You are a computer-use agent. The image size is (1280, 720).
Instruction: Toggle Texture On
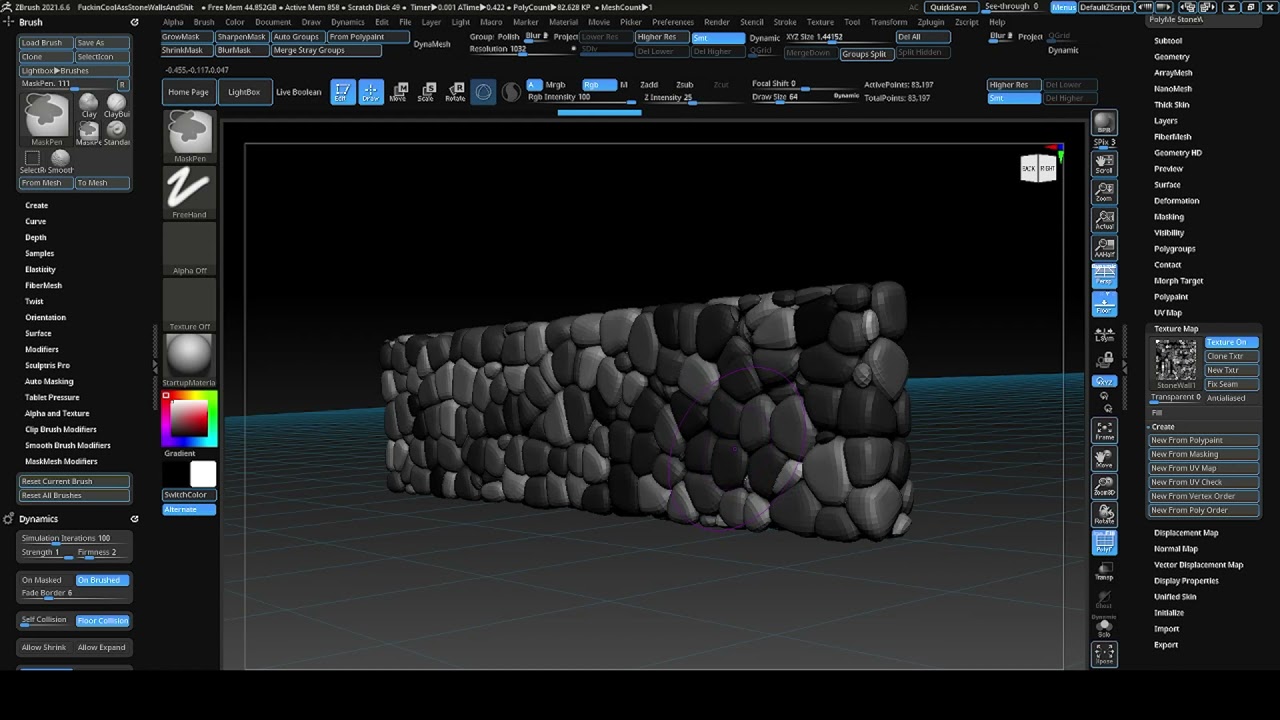point(1230,342)
